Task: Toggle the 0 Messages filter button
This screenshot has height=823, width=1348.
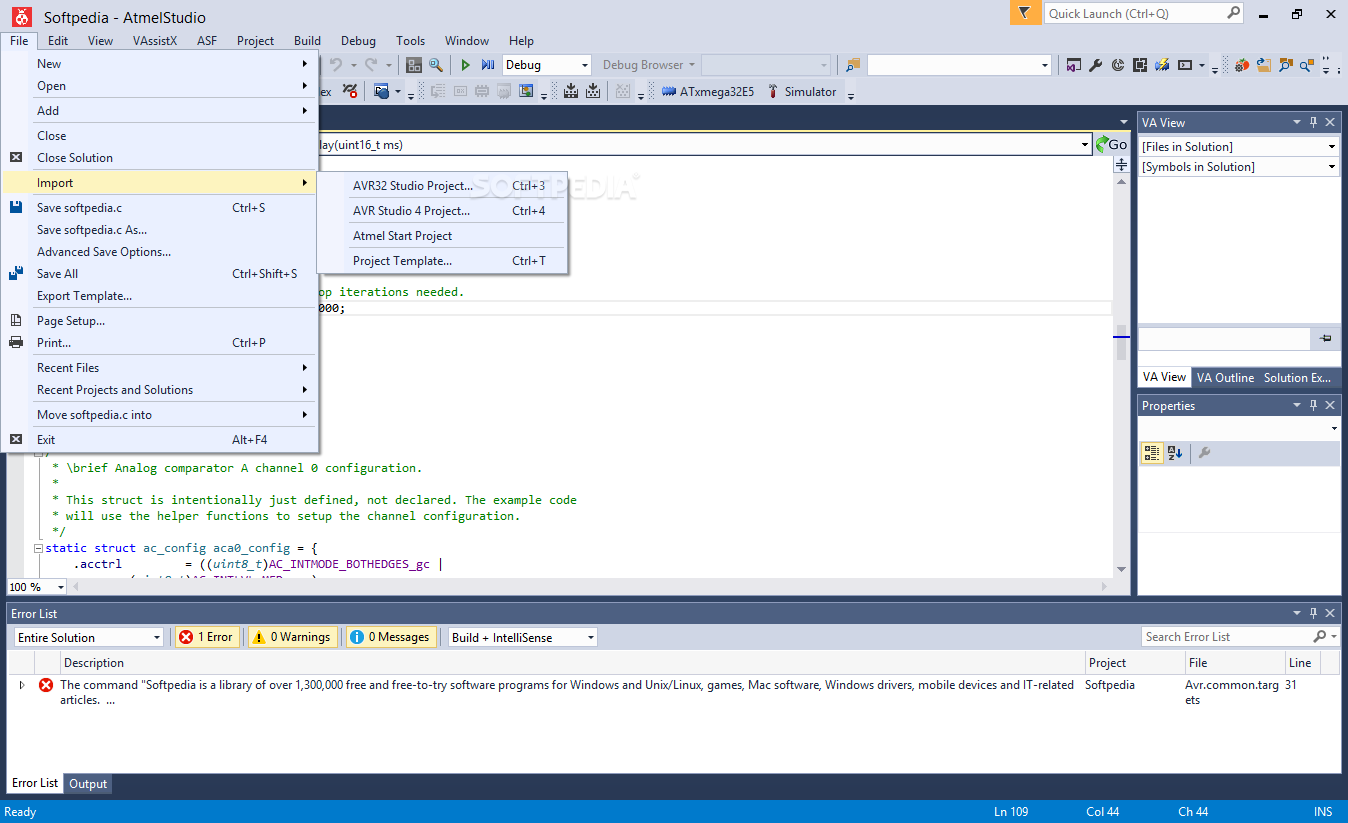Action: click(392, 637)
